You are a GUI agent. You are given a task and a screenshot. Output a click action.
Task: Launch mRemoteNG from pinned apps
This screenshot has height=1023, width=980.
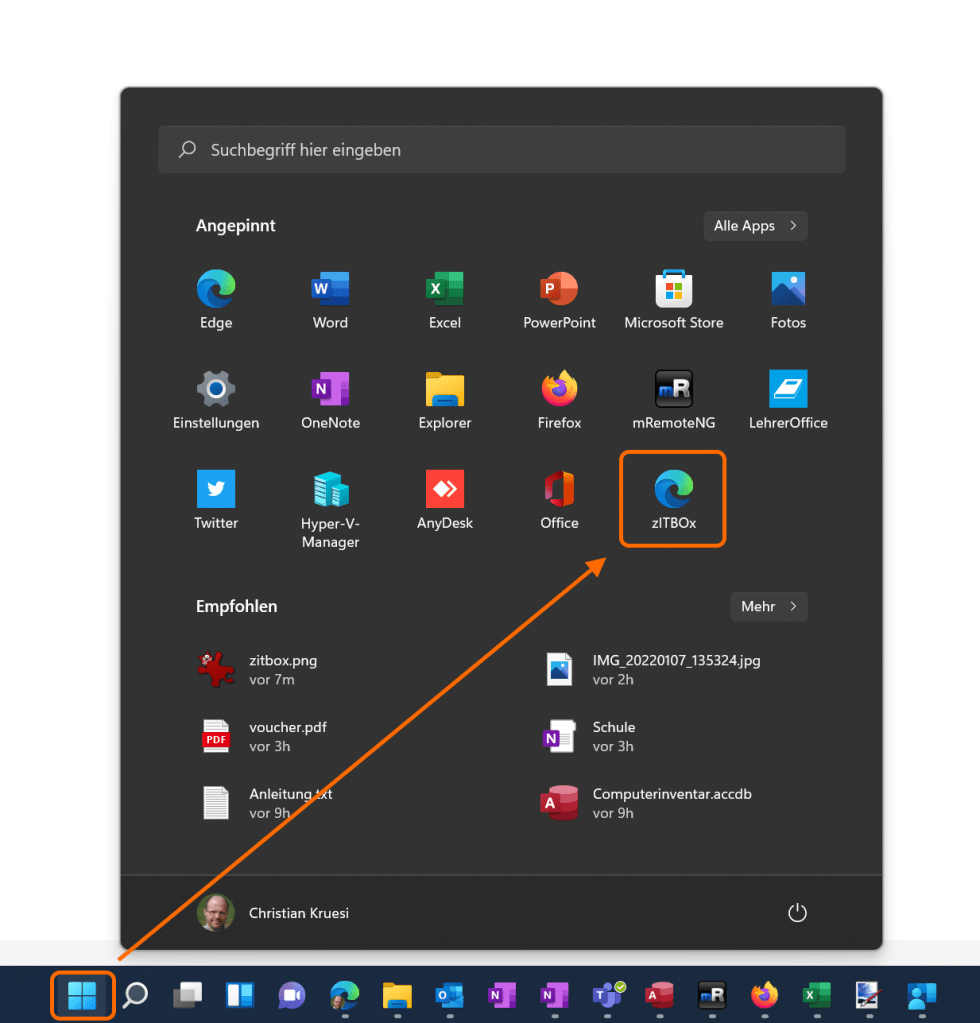pos(673,399)
